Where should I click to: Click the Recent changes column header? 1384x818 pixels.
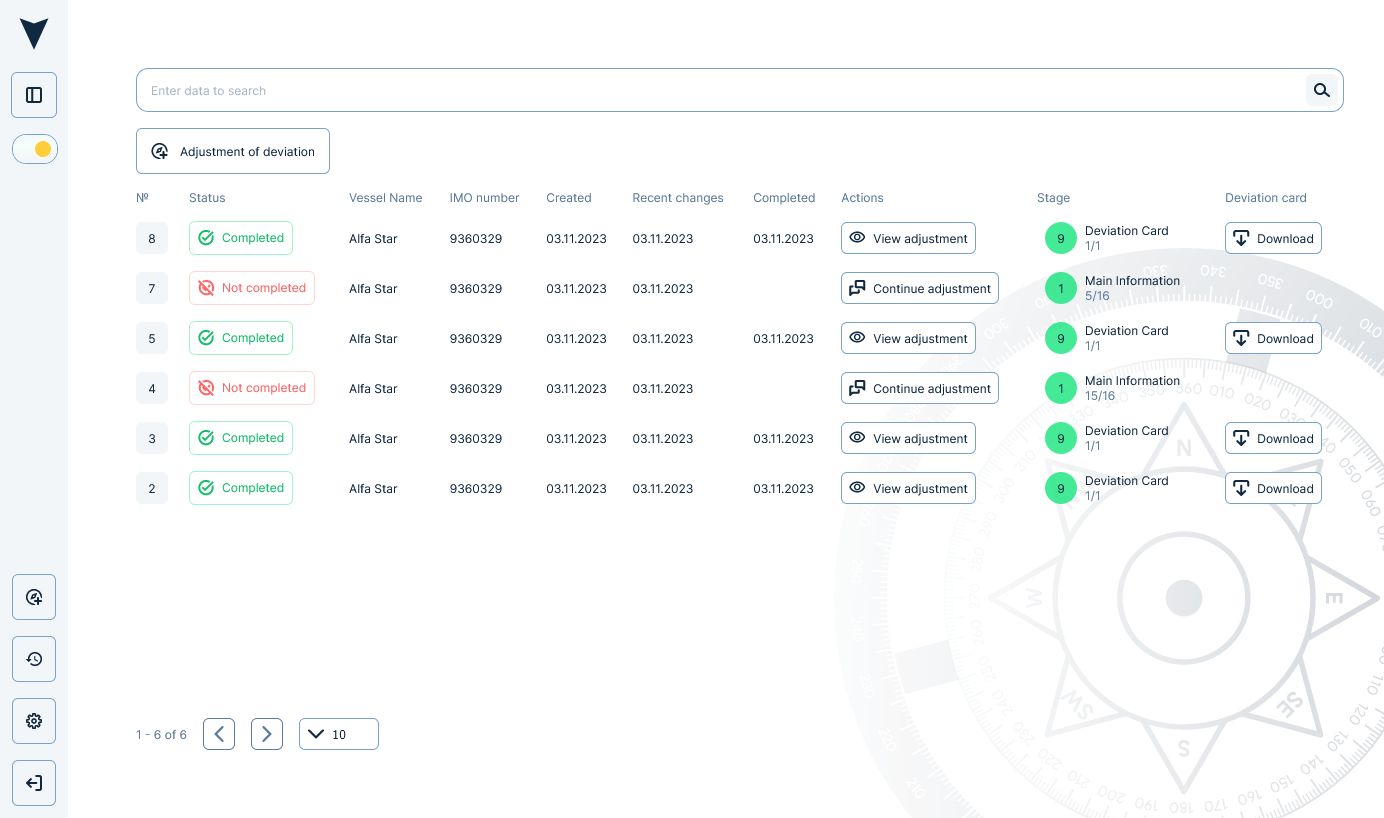678,198
